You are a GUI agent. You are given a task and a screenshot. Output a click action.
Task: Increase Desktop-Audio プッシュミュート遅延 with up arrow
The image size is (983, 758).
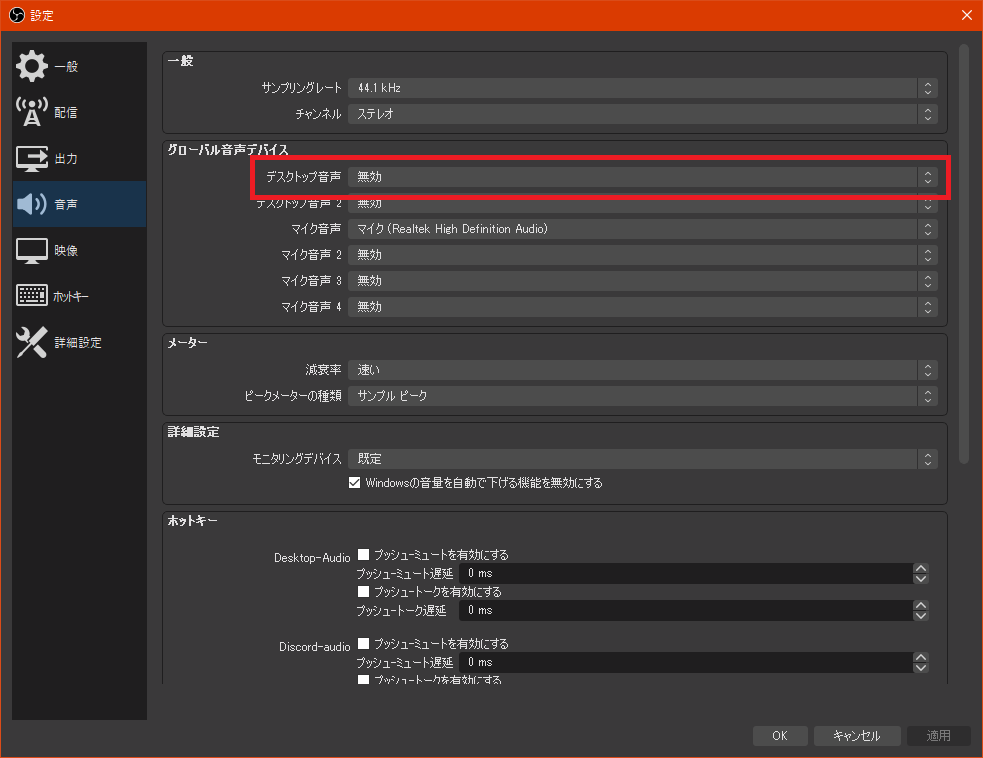[920, 569]
